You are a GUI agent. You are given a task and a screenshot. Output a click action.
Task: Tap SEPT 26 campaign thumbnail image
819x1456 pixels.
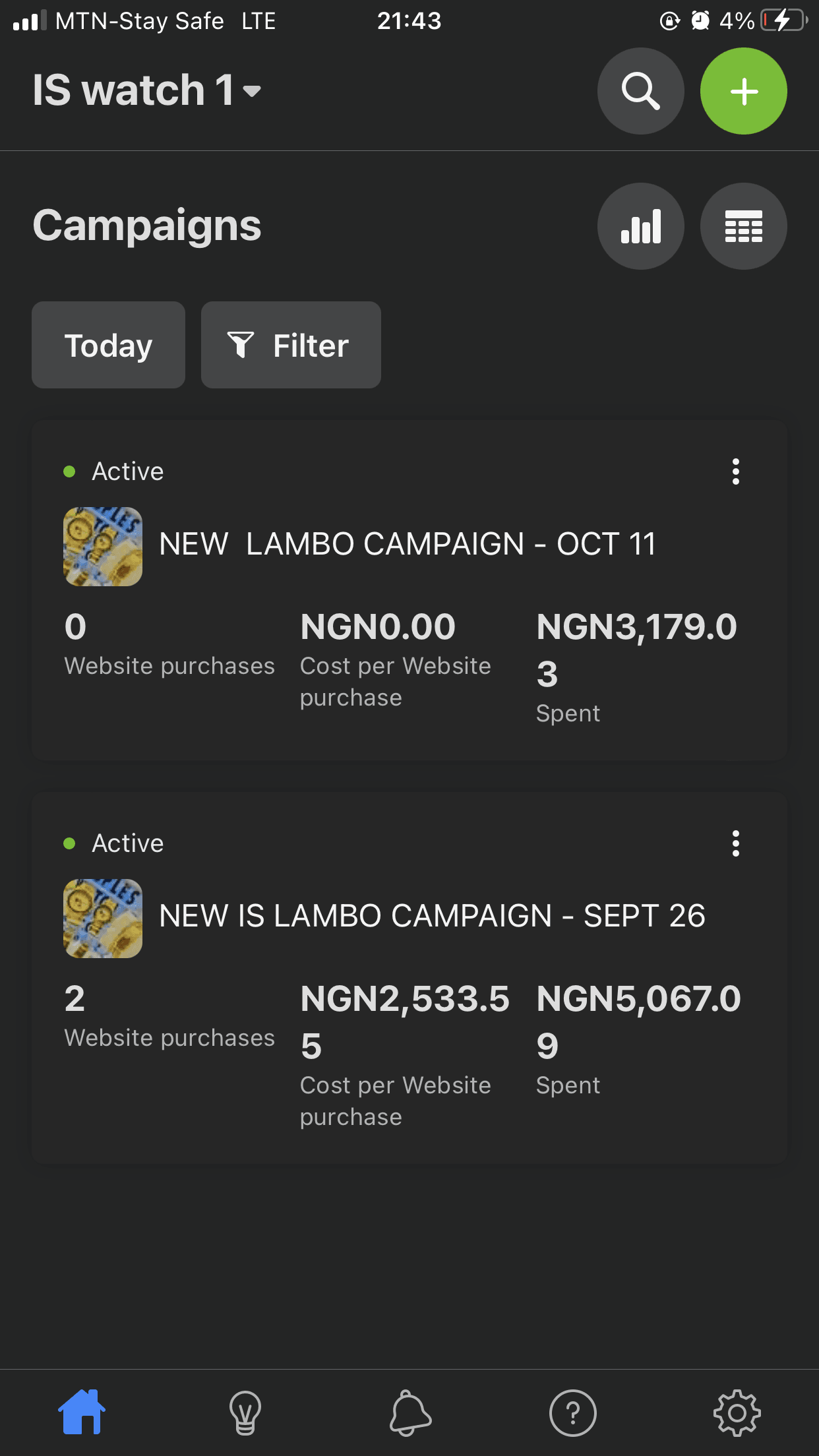click(x=103, y=919)
